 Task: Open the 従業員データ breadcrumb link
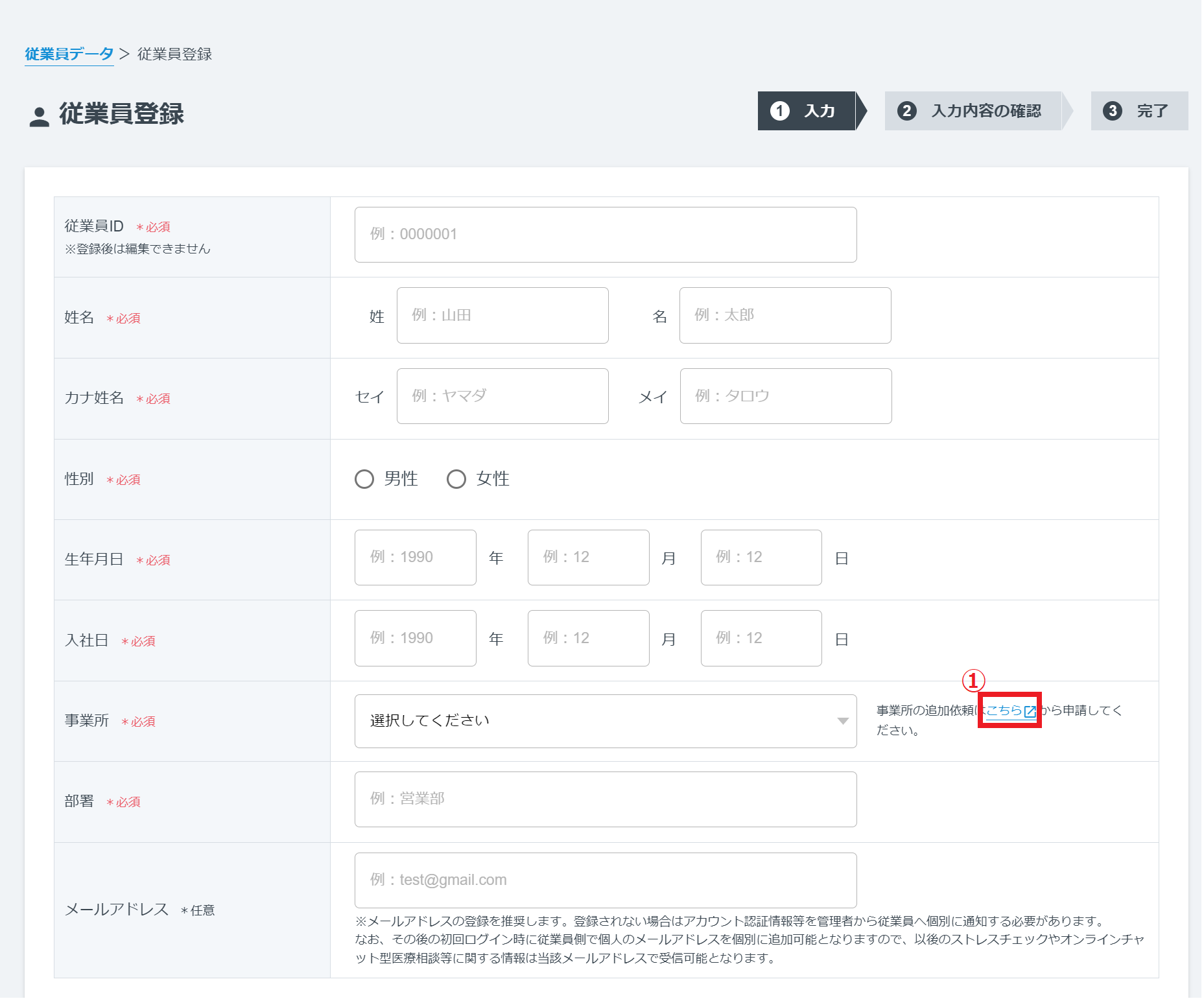tap(69, 54)
